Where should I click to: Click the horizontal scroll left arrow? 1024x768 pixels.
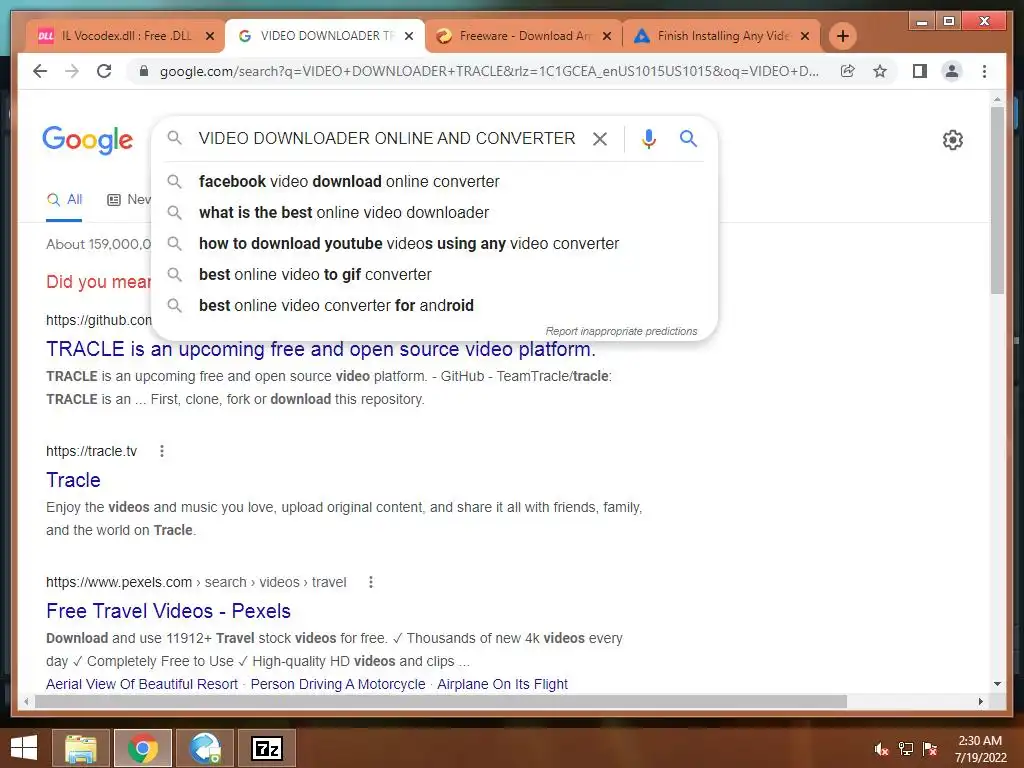(26, 701)
